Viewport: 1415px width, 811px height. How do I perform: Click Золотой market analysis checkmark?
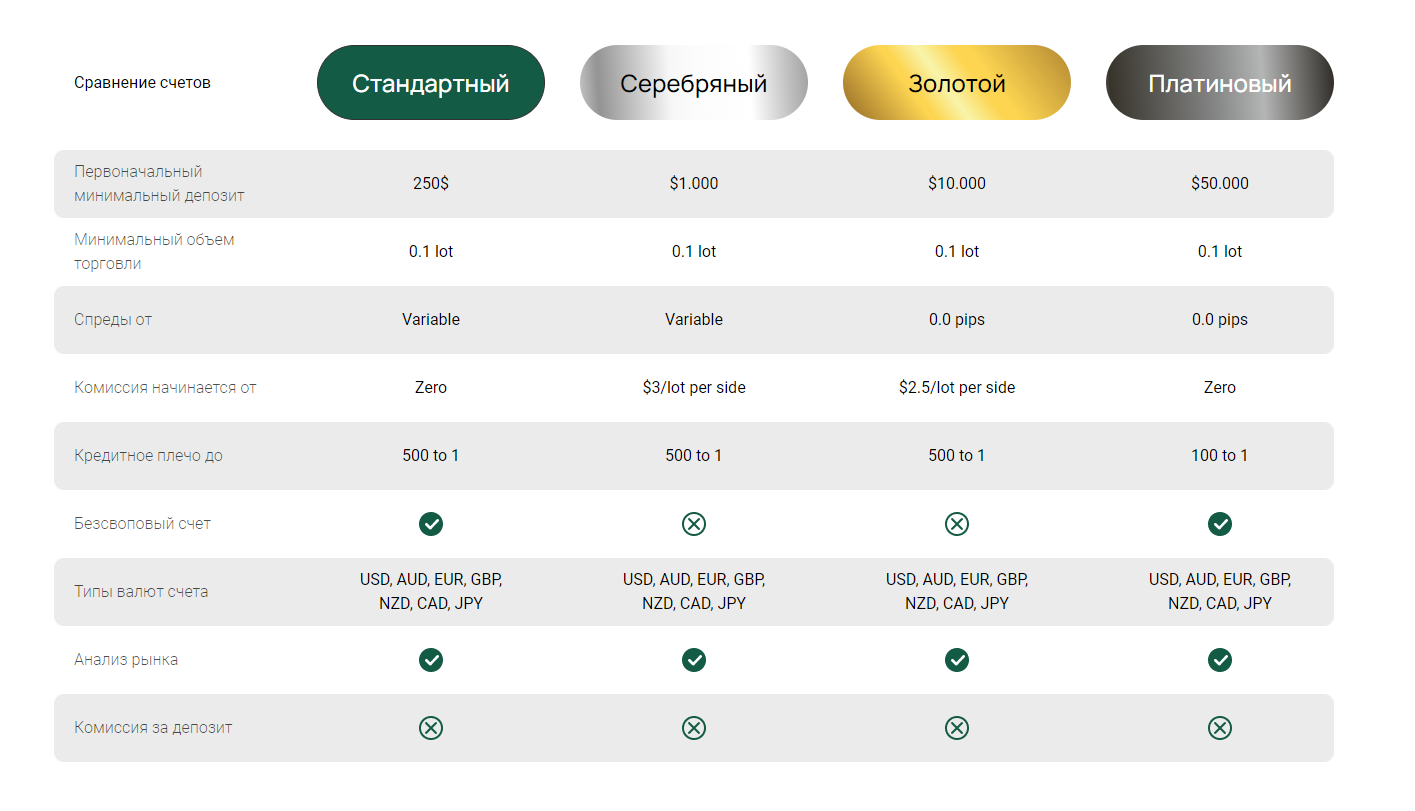[x=957, y=660]
